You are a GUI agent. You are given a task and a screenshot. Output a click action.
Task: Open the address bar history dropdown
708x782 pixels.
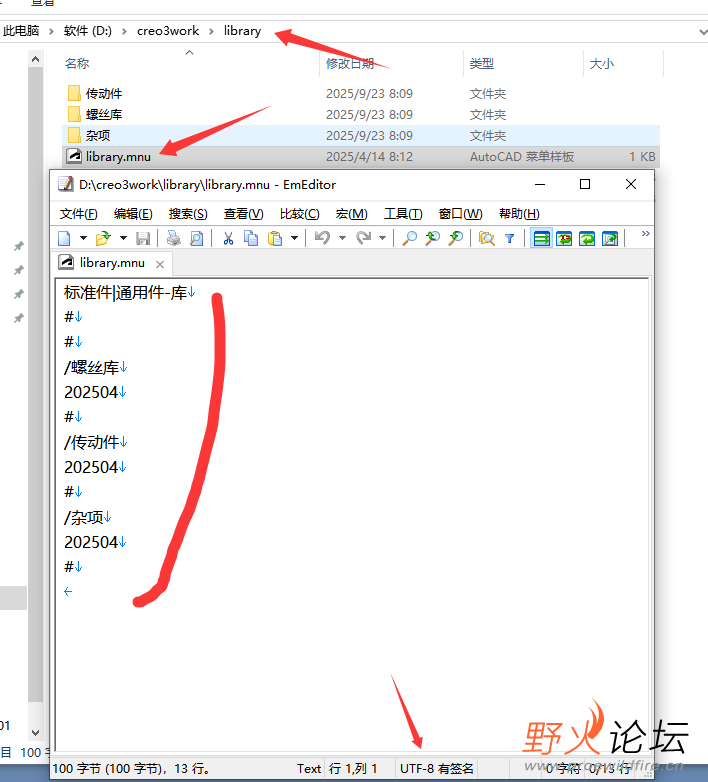tap(703, 31)
